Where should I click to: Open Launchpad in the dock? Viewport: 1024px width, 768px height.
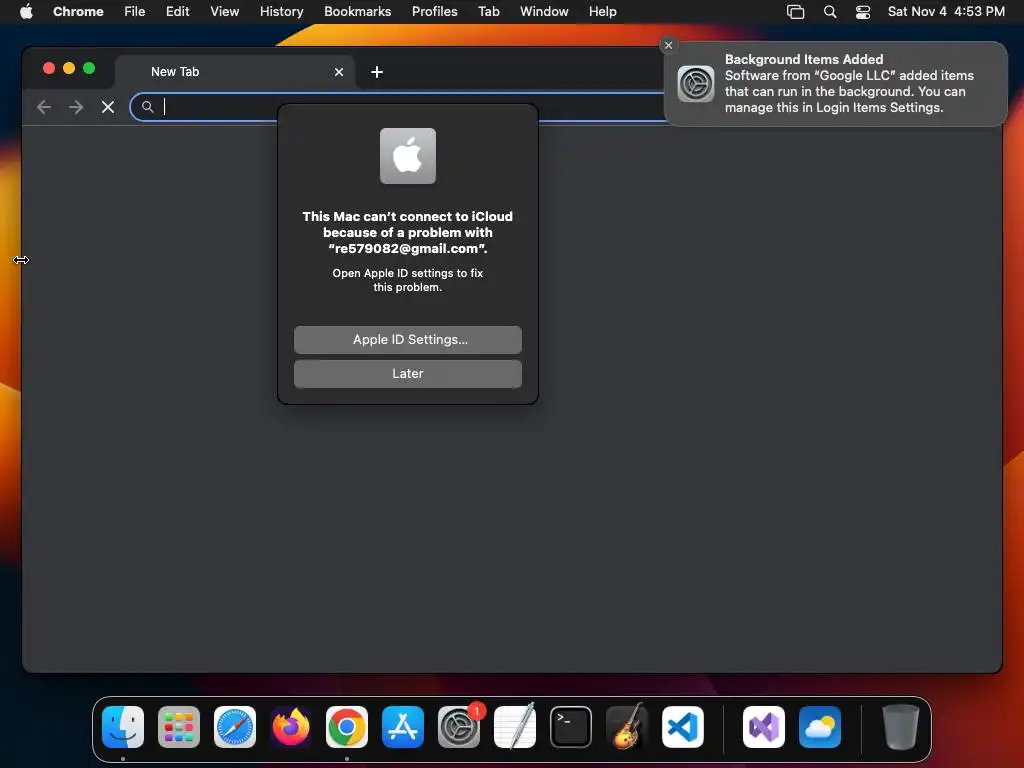point(179,727)
